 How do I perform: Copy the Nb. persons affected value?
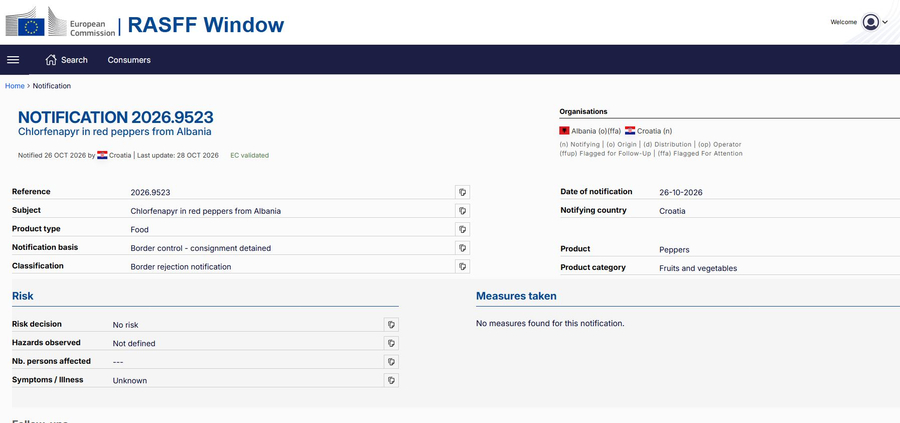tap(391, 362)
